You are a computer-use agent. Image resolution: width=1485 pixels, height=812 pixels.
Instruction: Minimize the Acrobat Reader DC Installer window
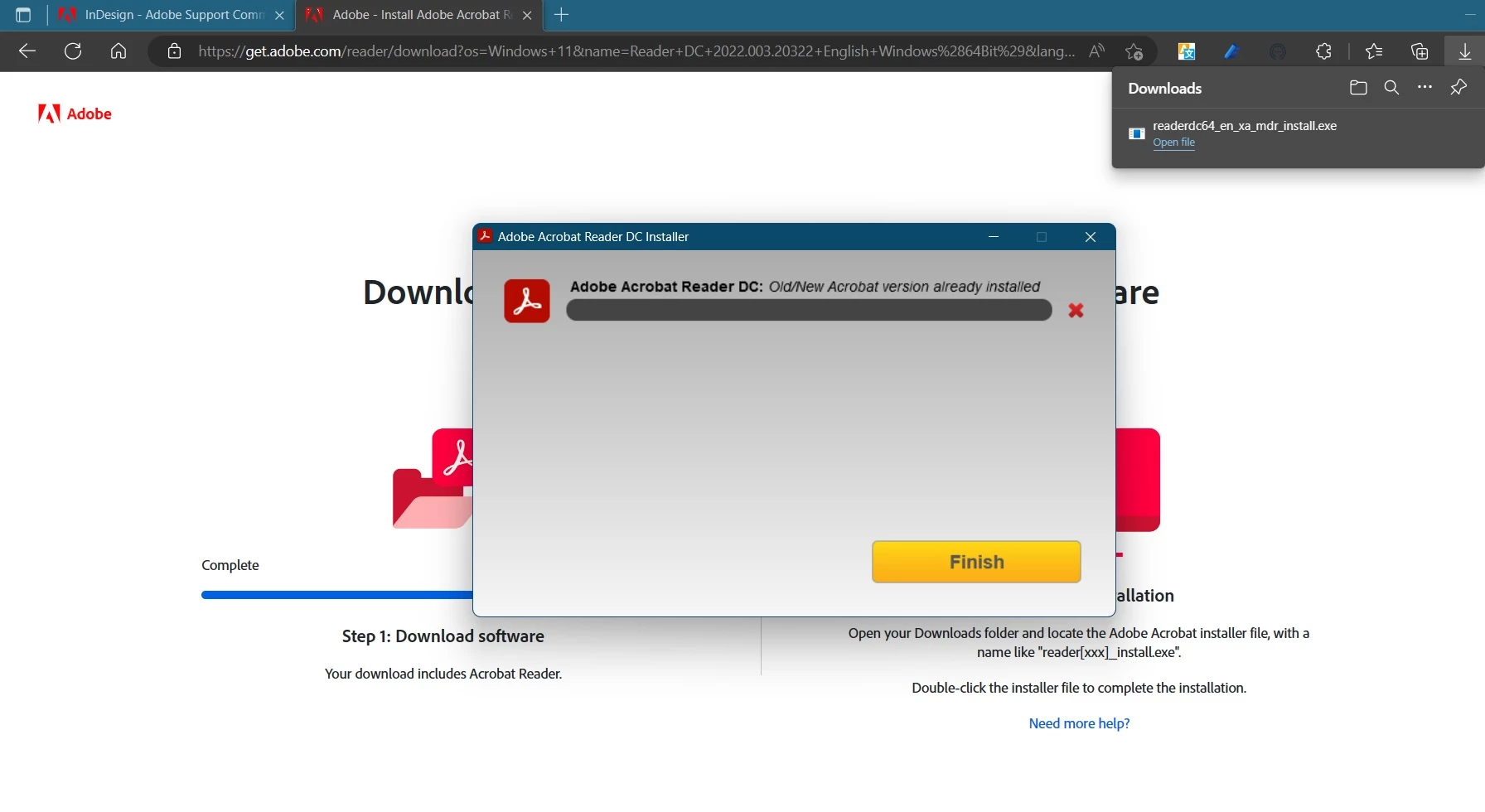click(994, 237)
